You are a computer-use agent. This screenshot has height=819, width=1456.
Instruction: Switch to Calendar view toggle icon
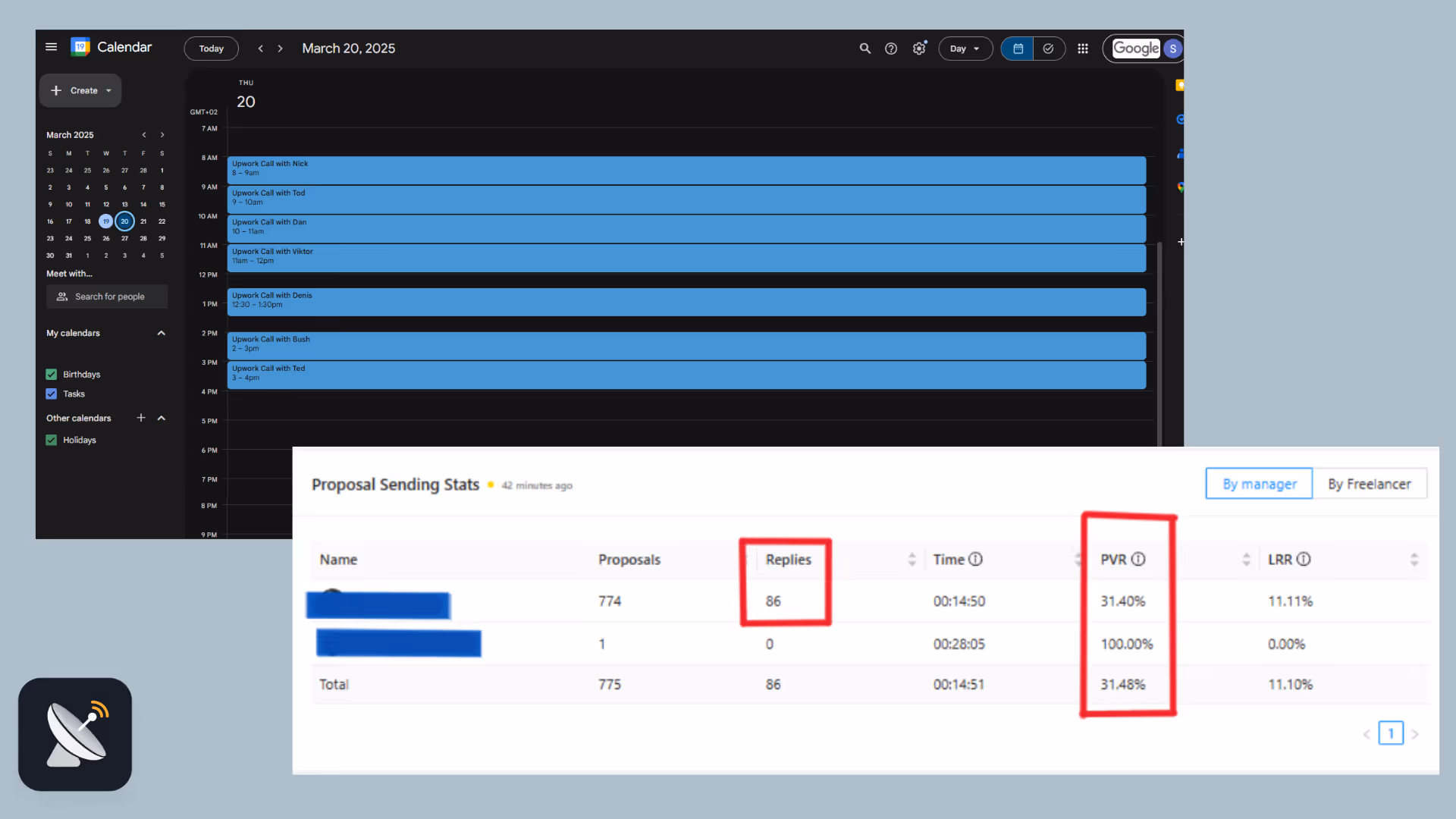[1018, 49]
